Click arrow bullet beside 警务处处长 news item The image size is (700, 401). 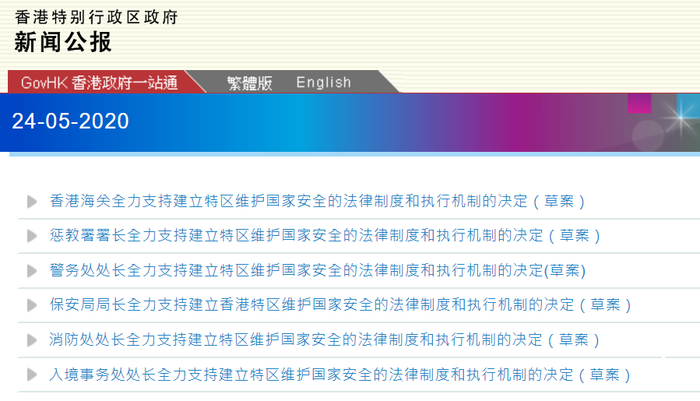(x=32, y=271)
